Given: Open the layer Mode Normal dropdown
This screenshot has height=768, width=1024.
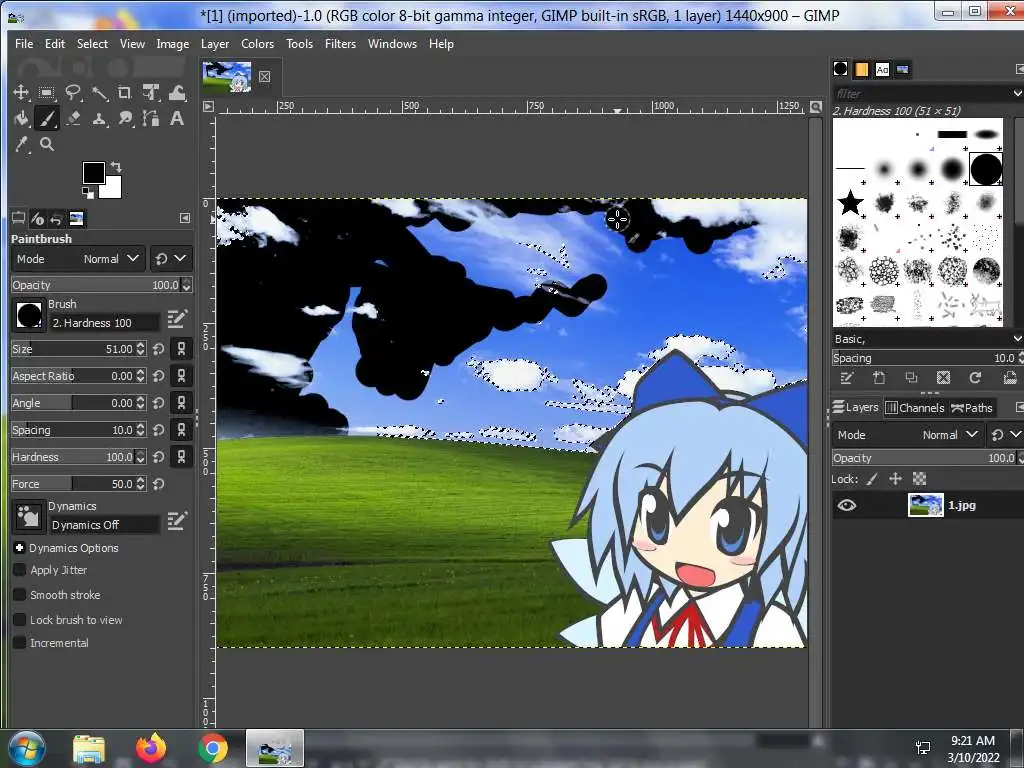Looking at the screenshot, I should click(x=907, y=435).
